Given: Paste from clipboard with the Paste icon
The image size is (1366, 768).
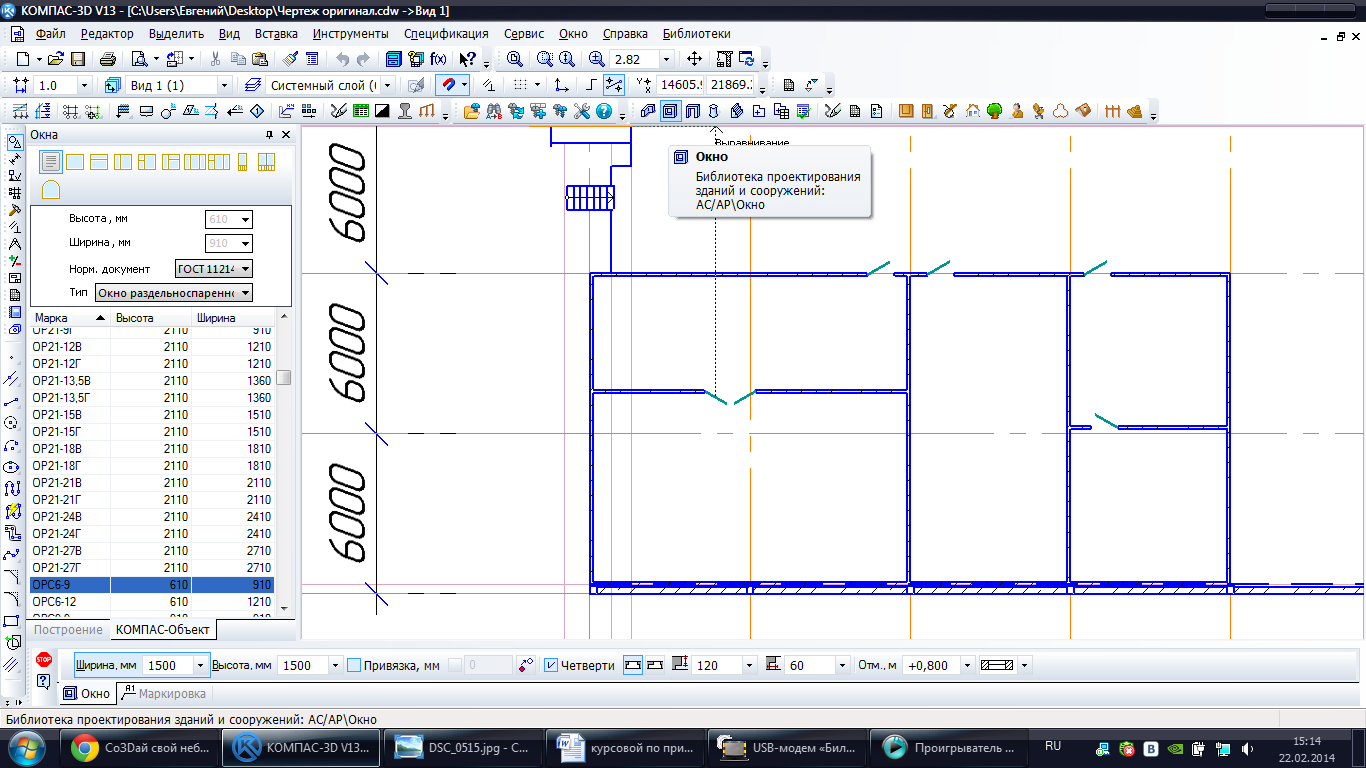Looking at the screenshot, I should pyautogui.click(x=260, y=59).
